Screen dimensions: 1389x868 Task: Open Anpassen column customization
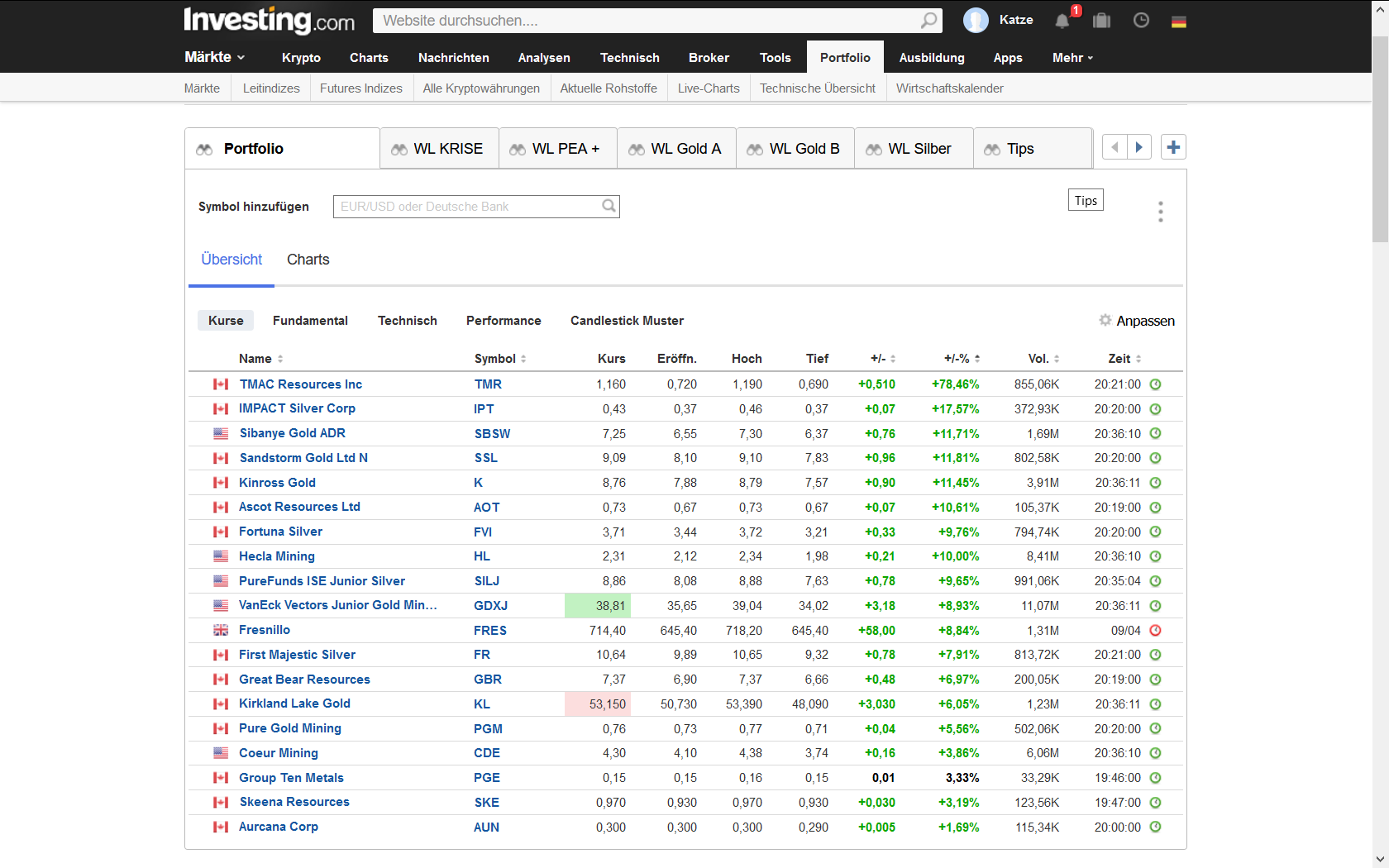point(1137,321)
